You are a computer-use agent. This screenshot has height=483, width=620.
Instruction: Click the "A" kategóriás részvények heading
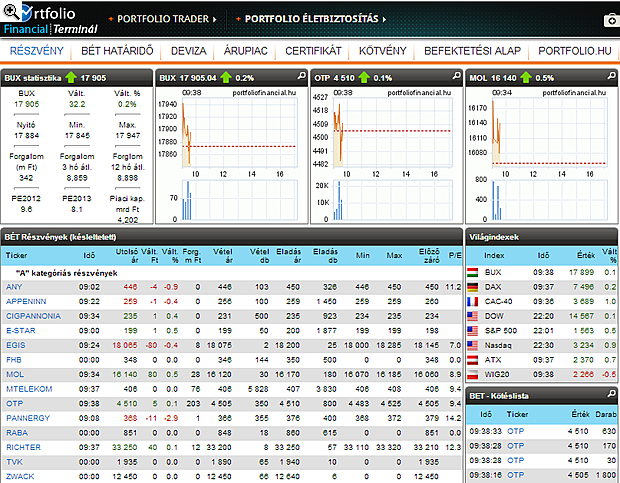[x=66, y=274]
